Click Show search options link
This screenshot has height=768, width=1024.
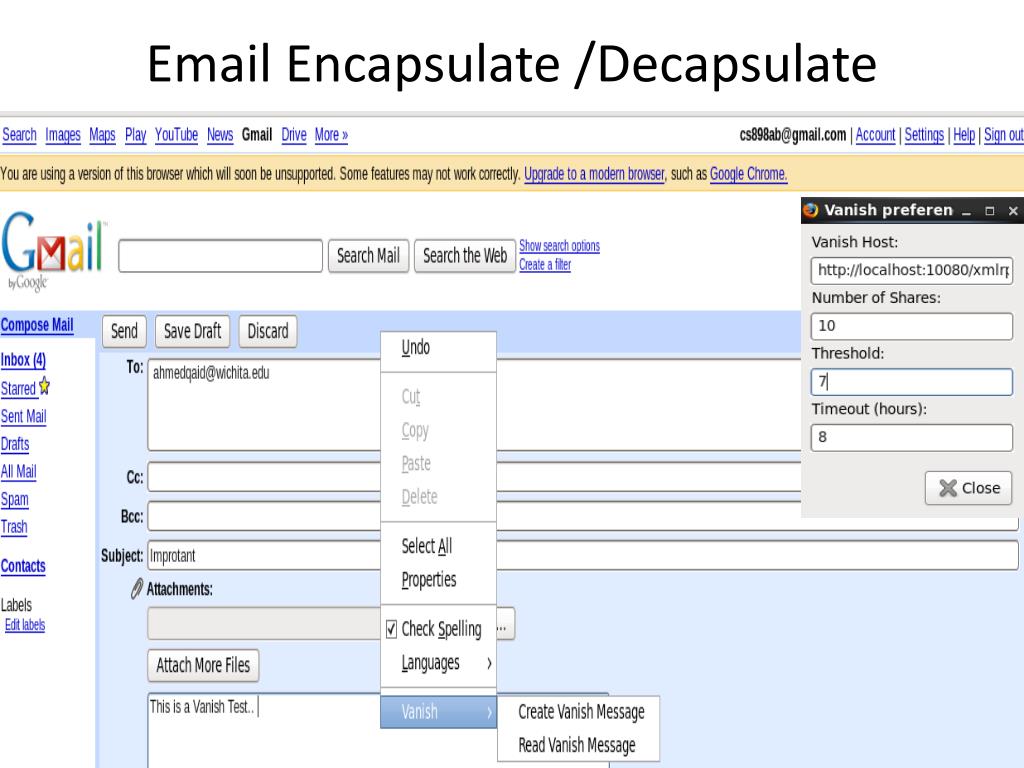(559, 246)
